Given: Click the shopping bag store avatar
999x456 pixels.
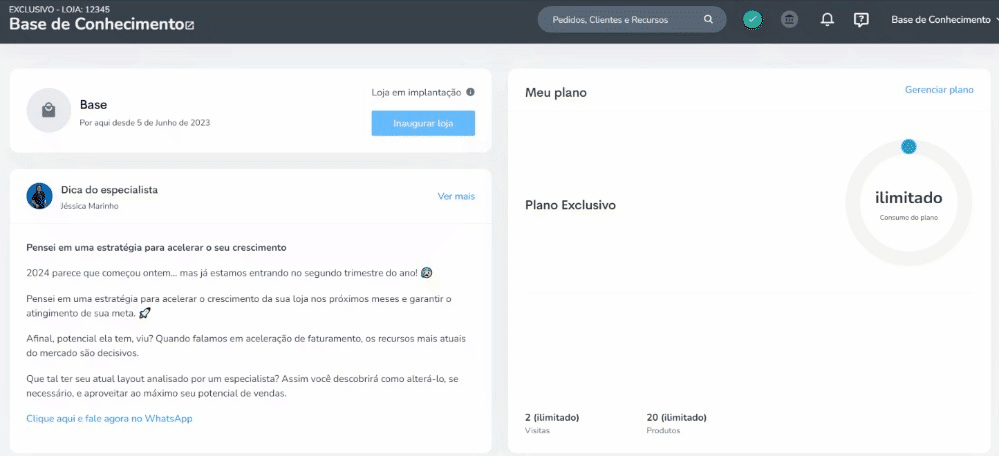Looking at the screenshot, I should [48, 110].
